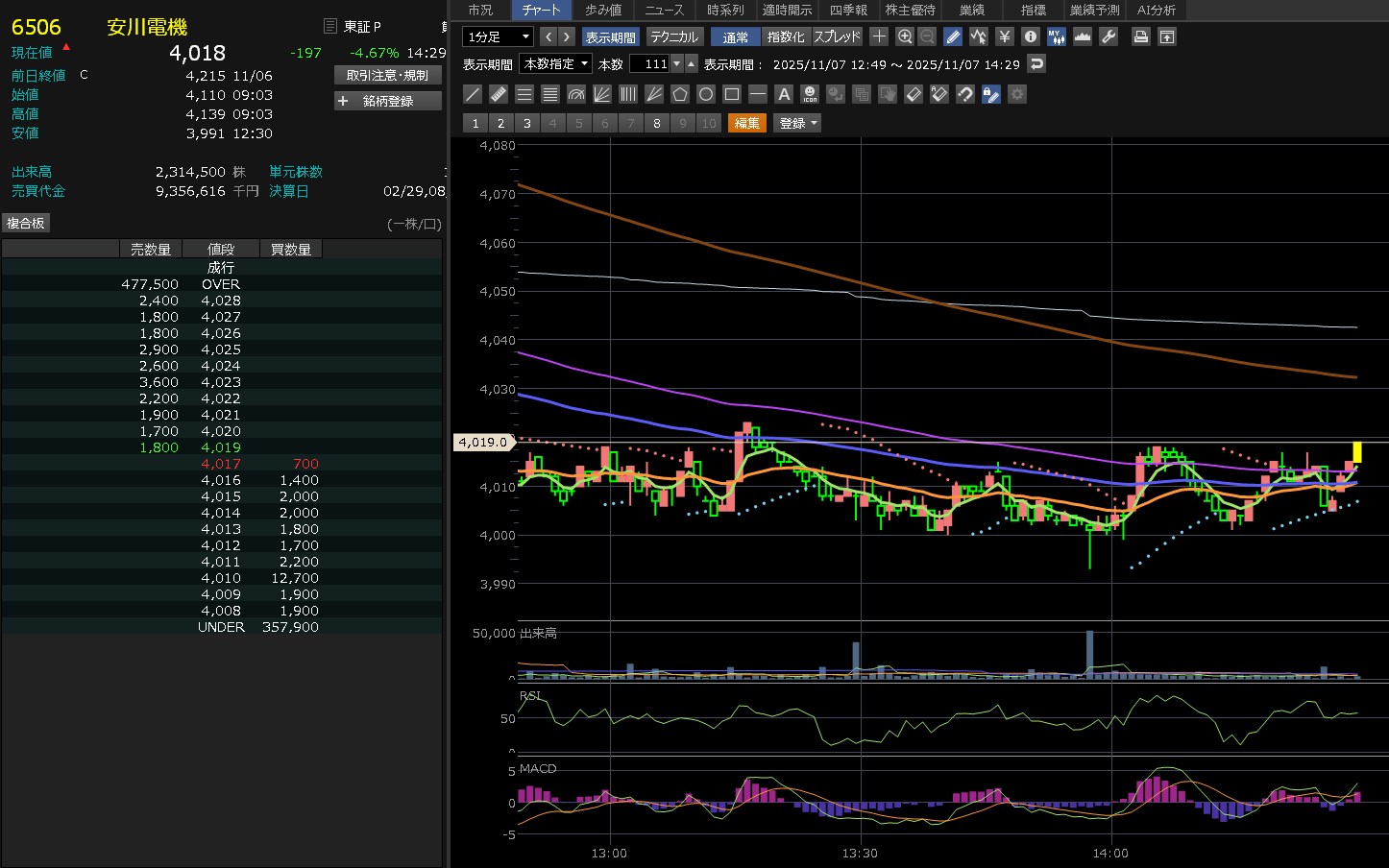Click the crosshair cursor icon
The width and height of the screenshot is (1389, 868).
pos(879,36)
